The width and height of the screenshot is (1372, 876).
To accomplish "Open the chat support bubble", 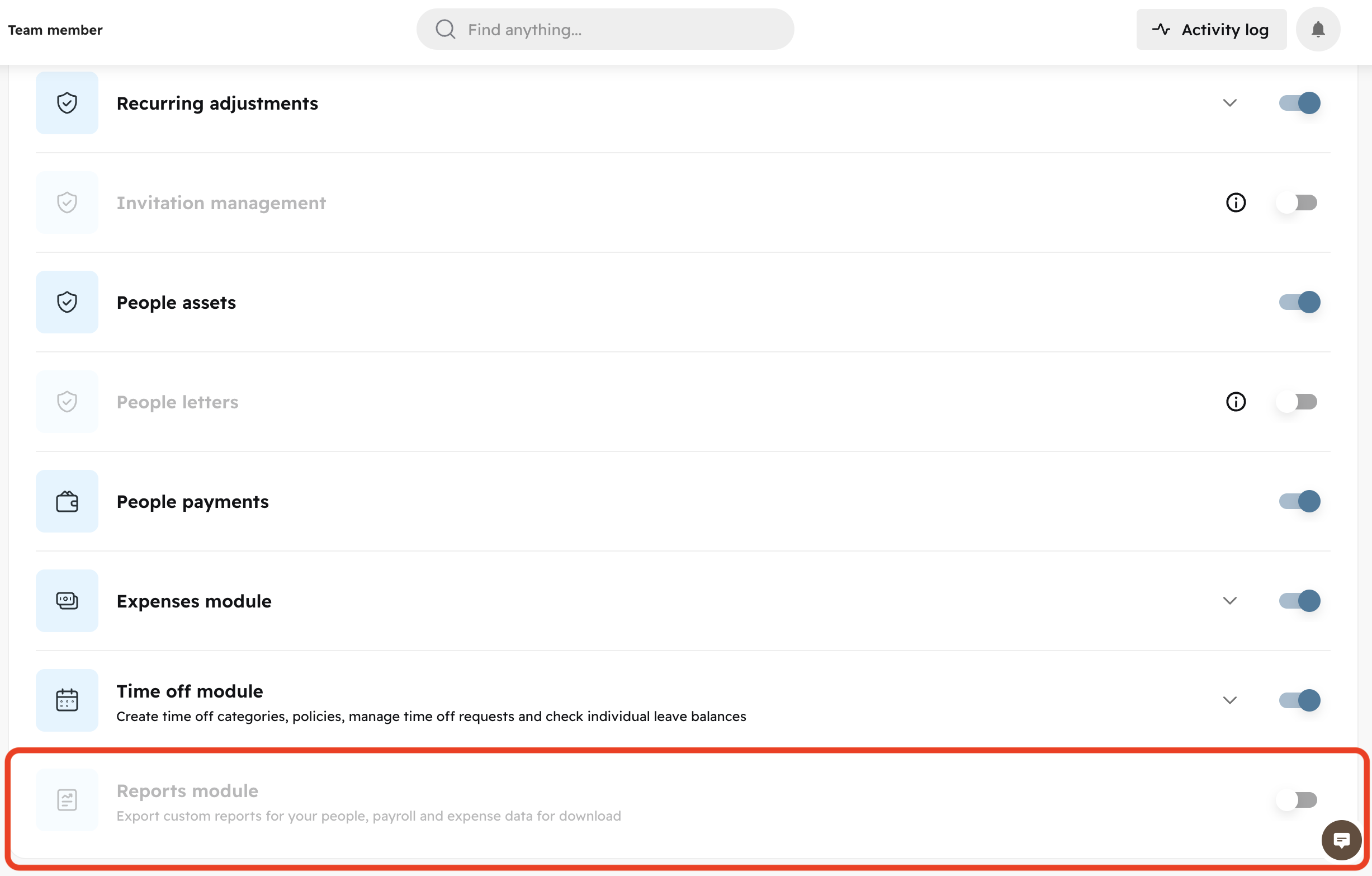I will click(x=1341, y=840).
